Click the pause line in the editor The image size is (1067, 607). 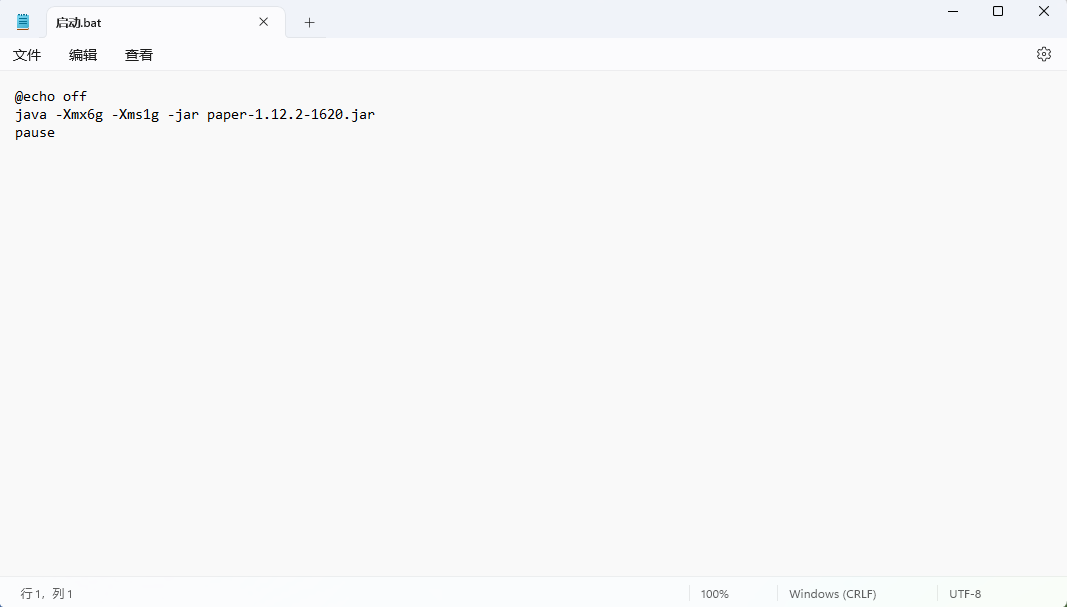35,133
